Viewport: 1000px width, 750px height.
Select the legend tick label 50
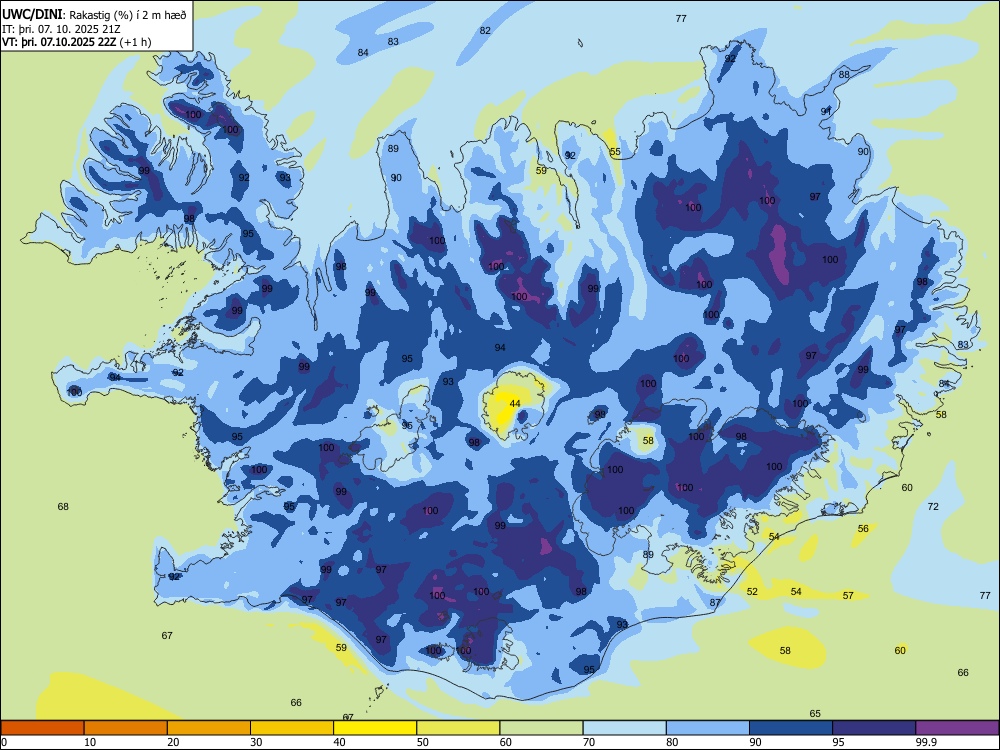(x=423, y=742)
